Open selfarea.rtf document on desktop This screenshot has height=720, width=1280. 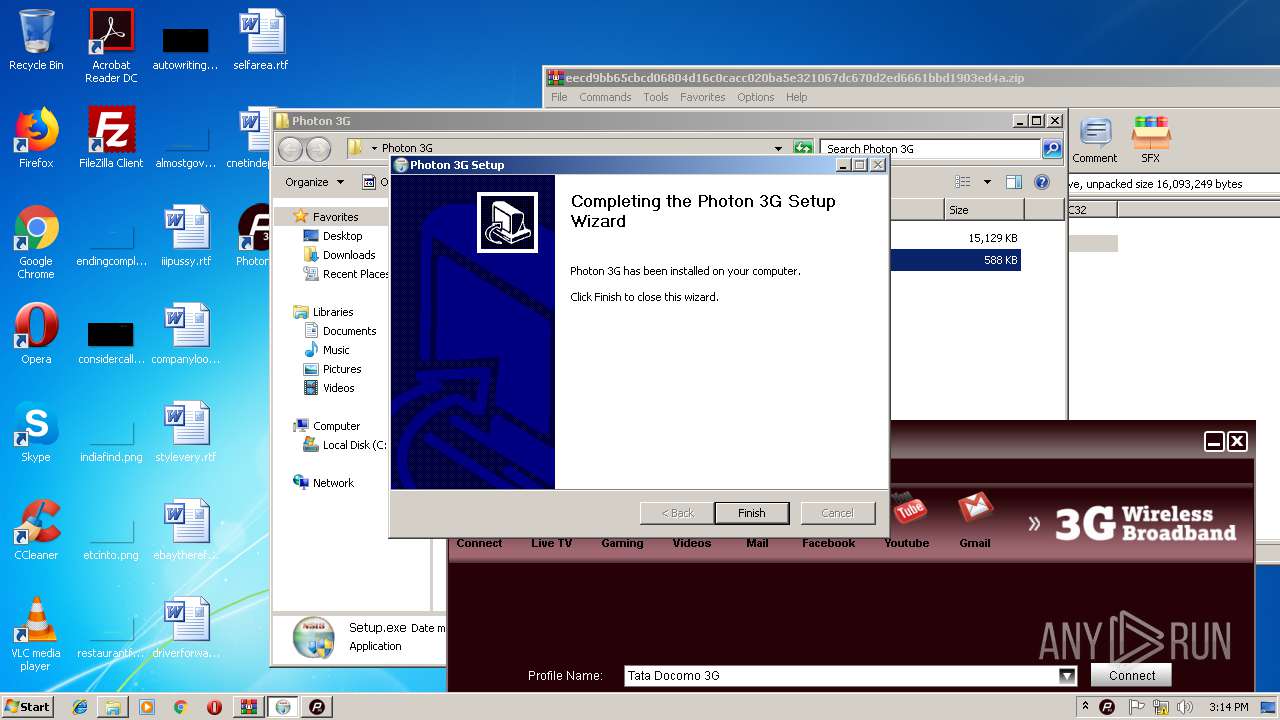[x=261, y=40]
